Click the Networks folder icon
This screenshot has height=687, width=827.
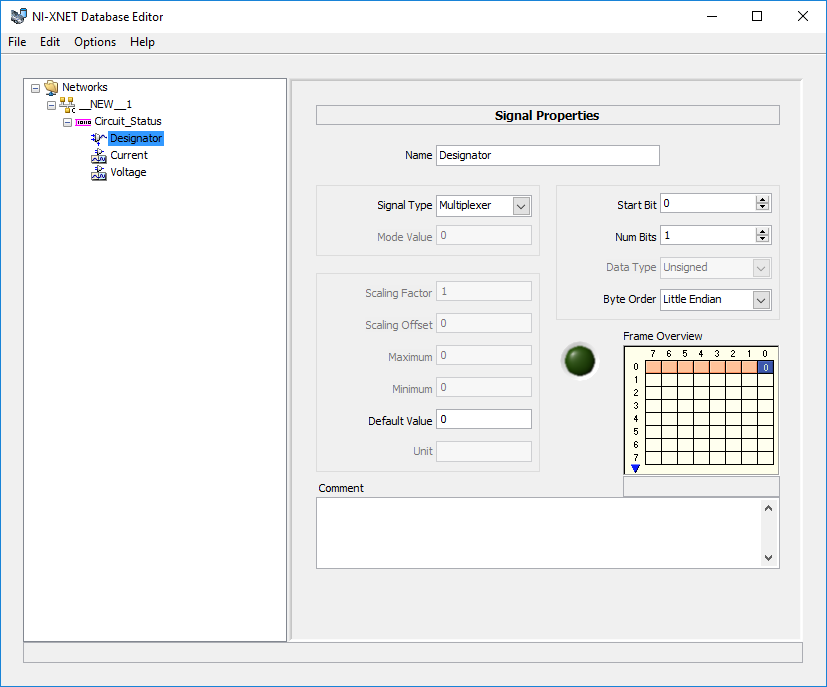51,87
